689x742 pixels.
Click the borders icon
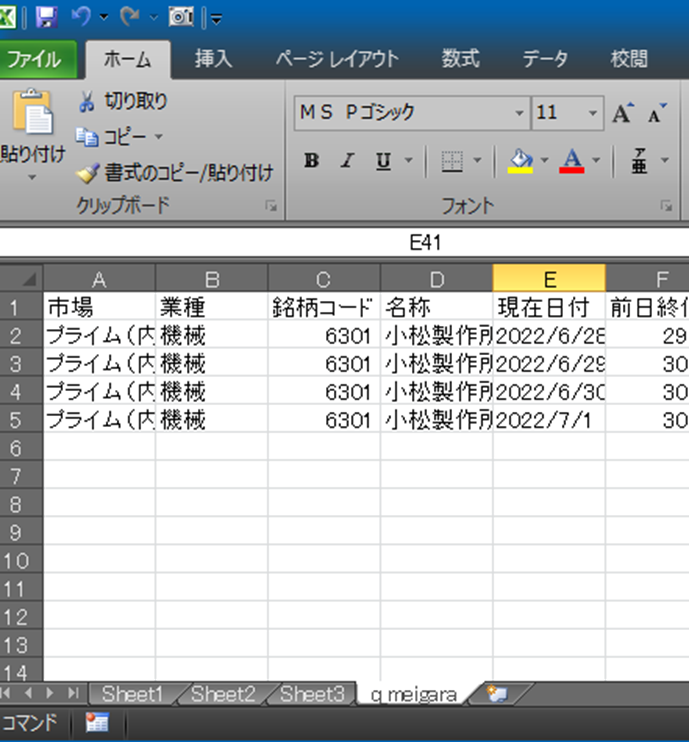coord(452,161)
